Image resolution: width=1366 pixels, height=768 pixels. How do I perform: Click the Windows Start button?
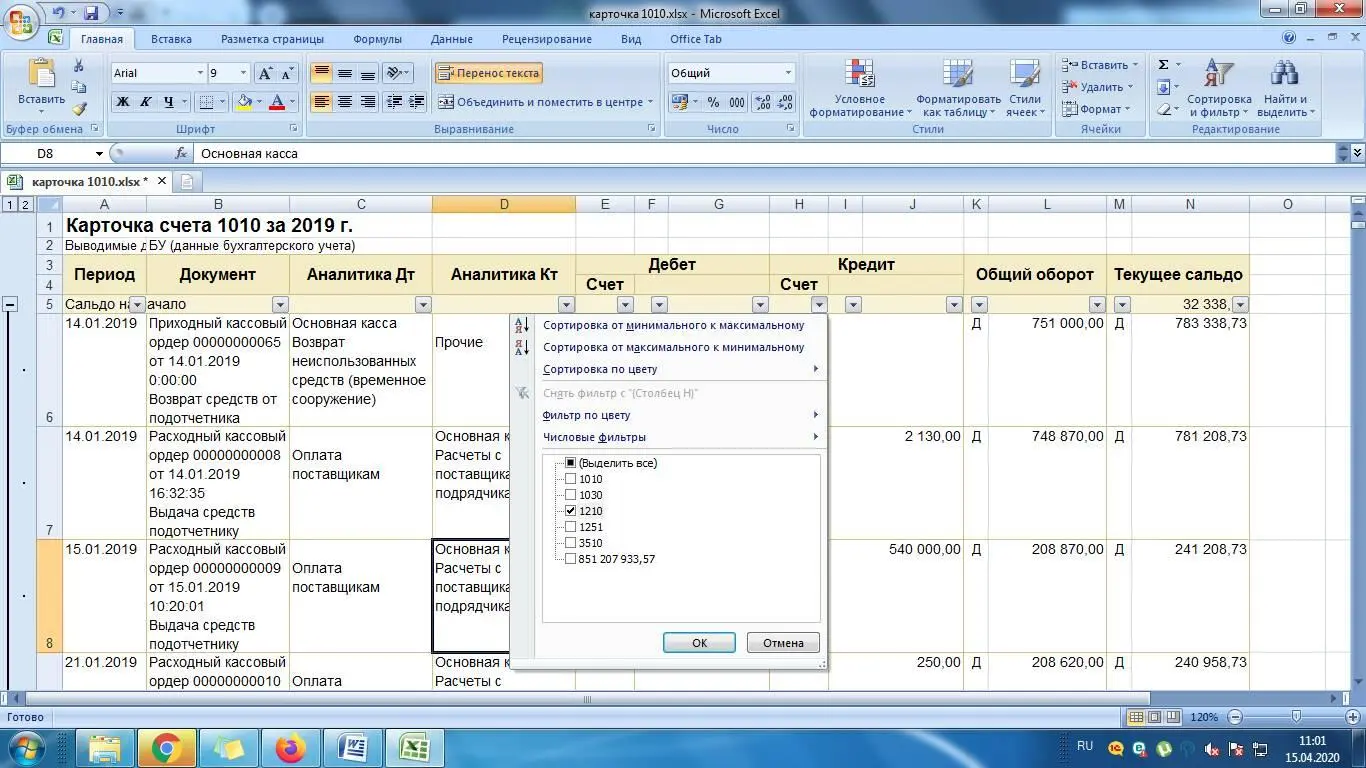coord(24,747)
